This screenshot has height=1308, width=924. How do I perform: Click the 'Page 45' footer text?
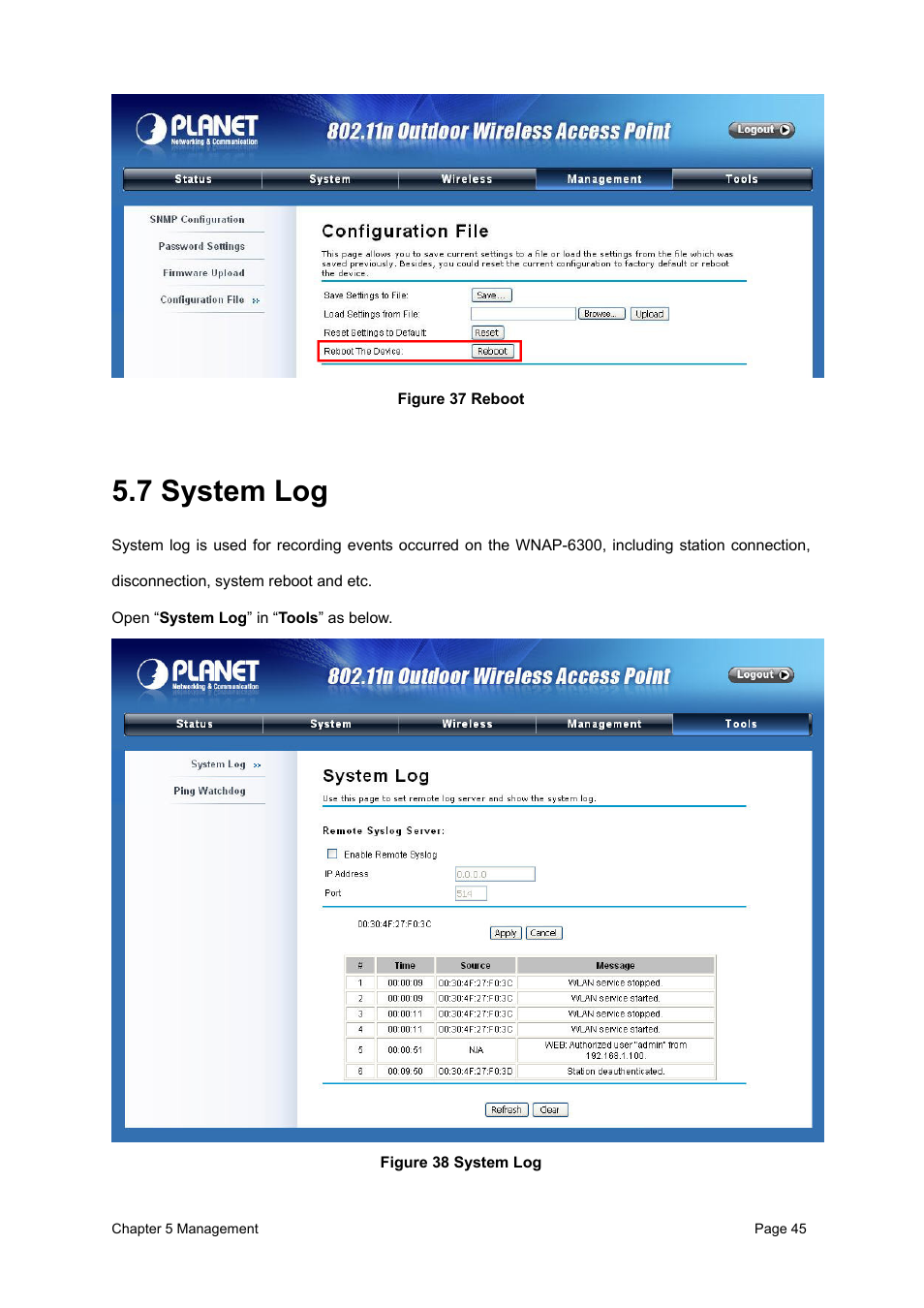[781, 1229]
